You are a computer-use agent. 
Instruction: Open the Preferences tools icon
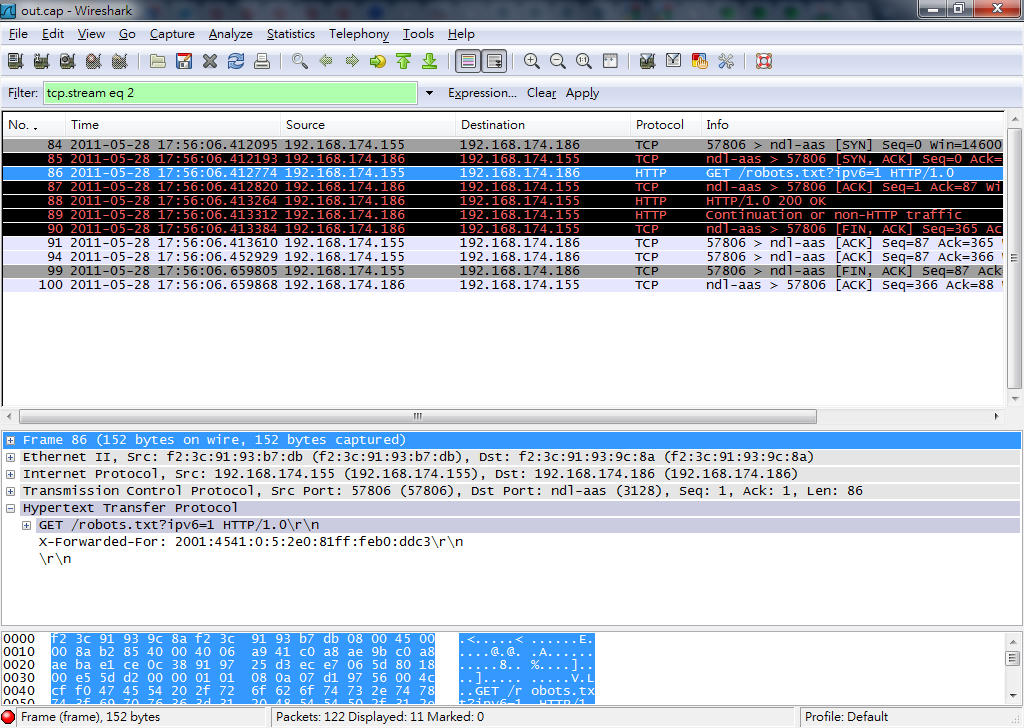[x=726, y=61]
